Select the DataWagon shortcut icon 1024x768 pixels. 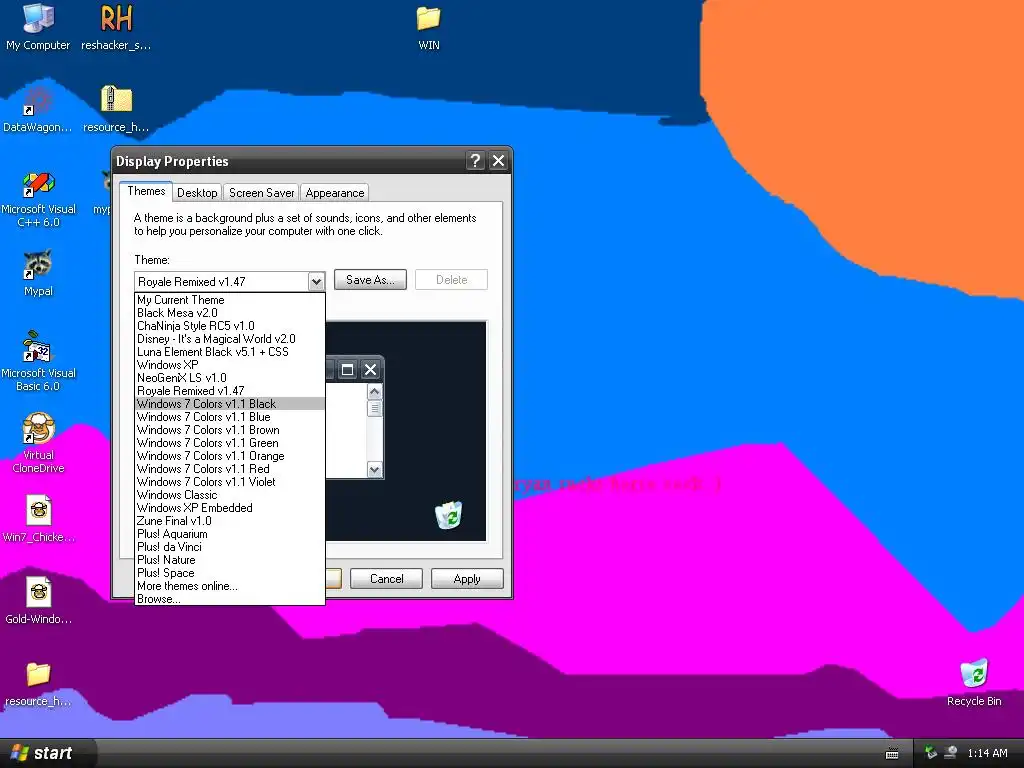point(38,108)
